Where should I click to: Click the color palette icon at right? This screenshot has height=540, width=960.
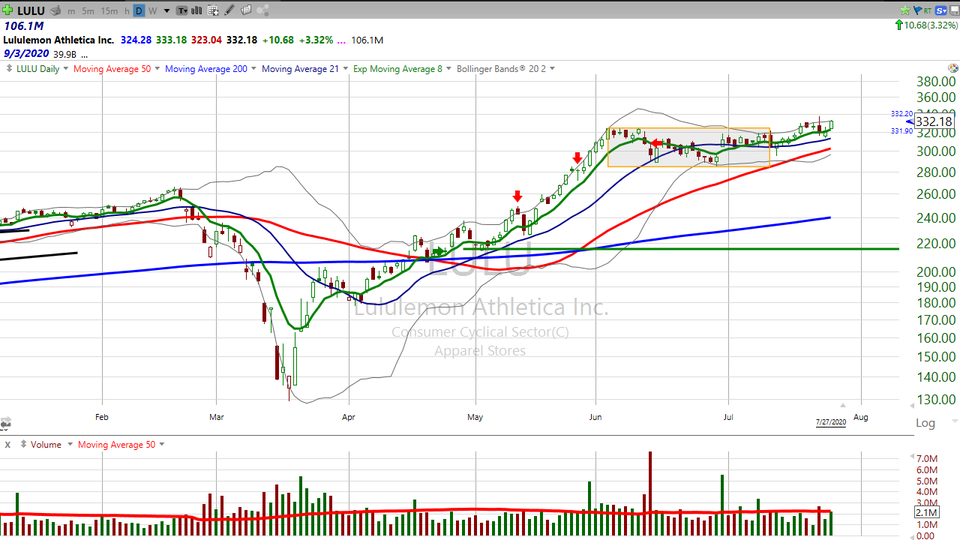(264, 11)
